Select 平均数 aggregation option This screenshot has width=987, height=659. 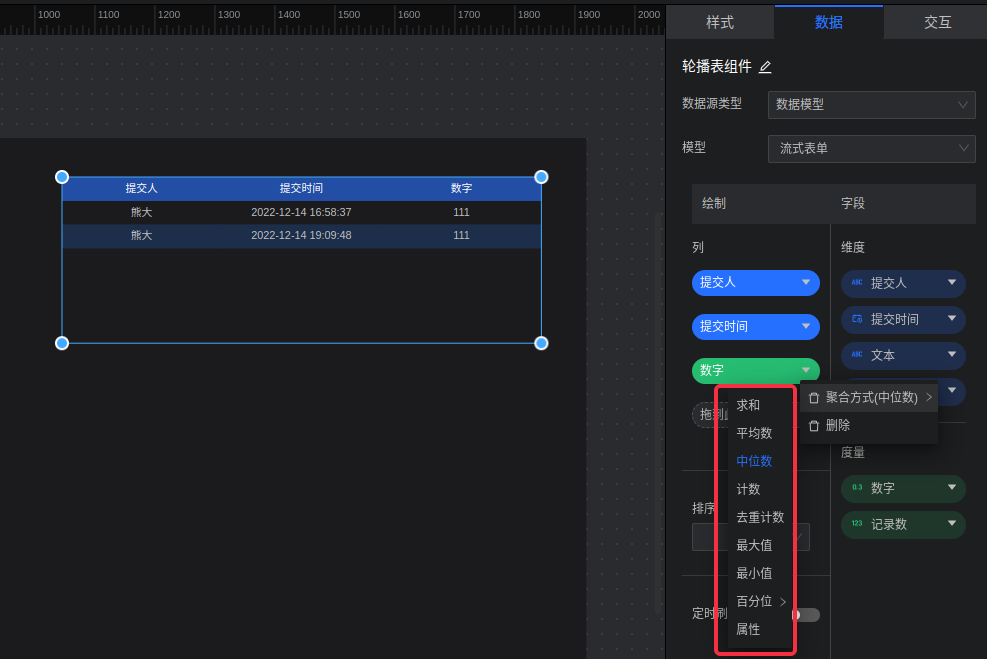coord(754,433)
